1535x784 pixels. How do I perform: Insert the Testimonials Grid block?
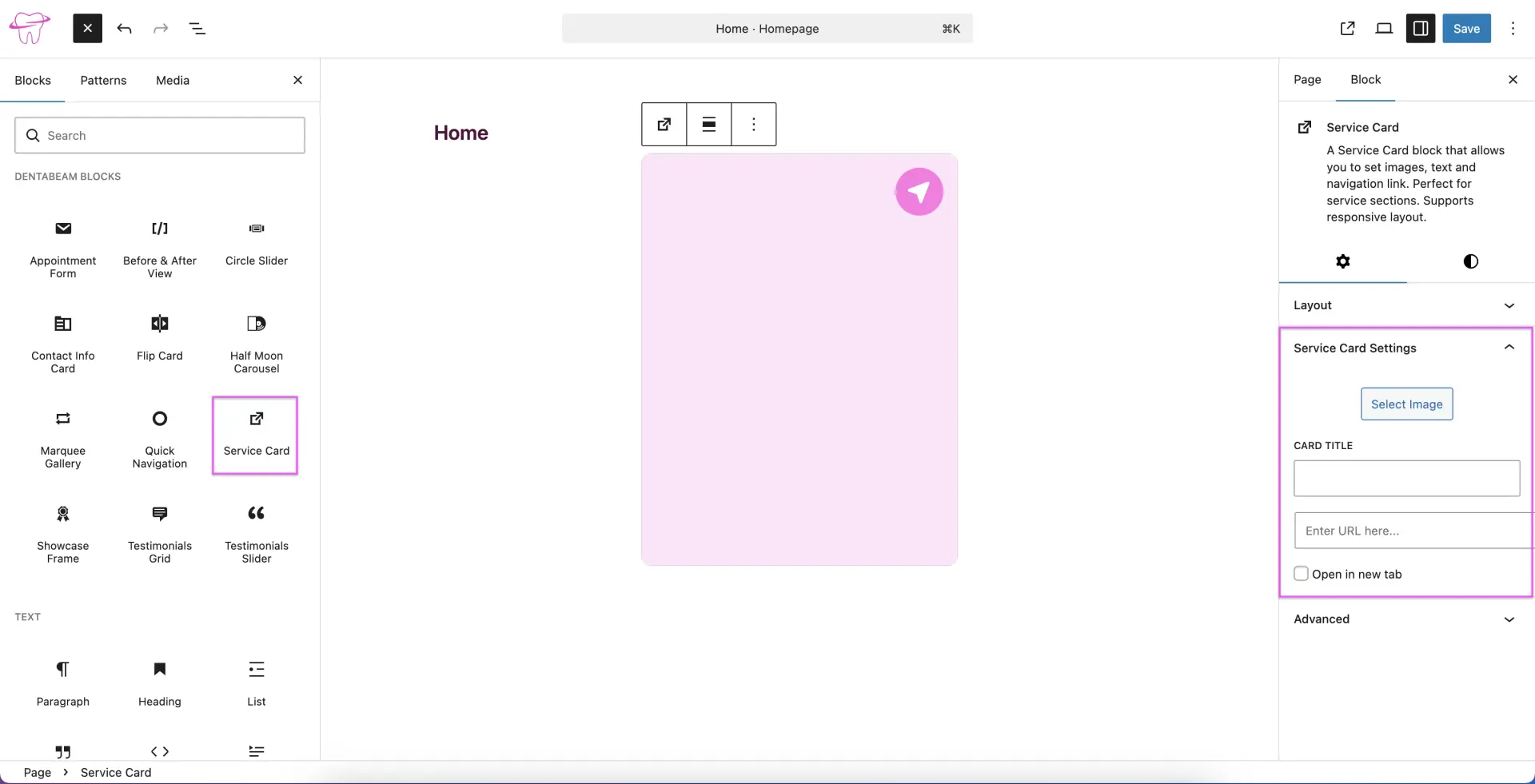(x=160, y=535)
